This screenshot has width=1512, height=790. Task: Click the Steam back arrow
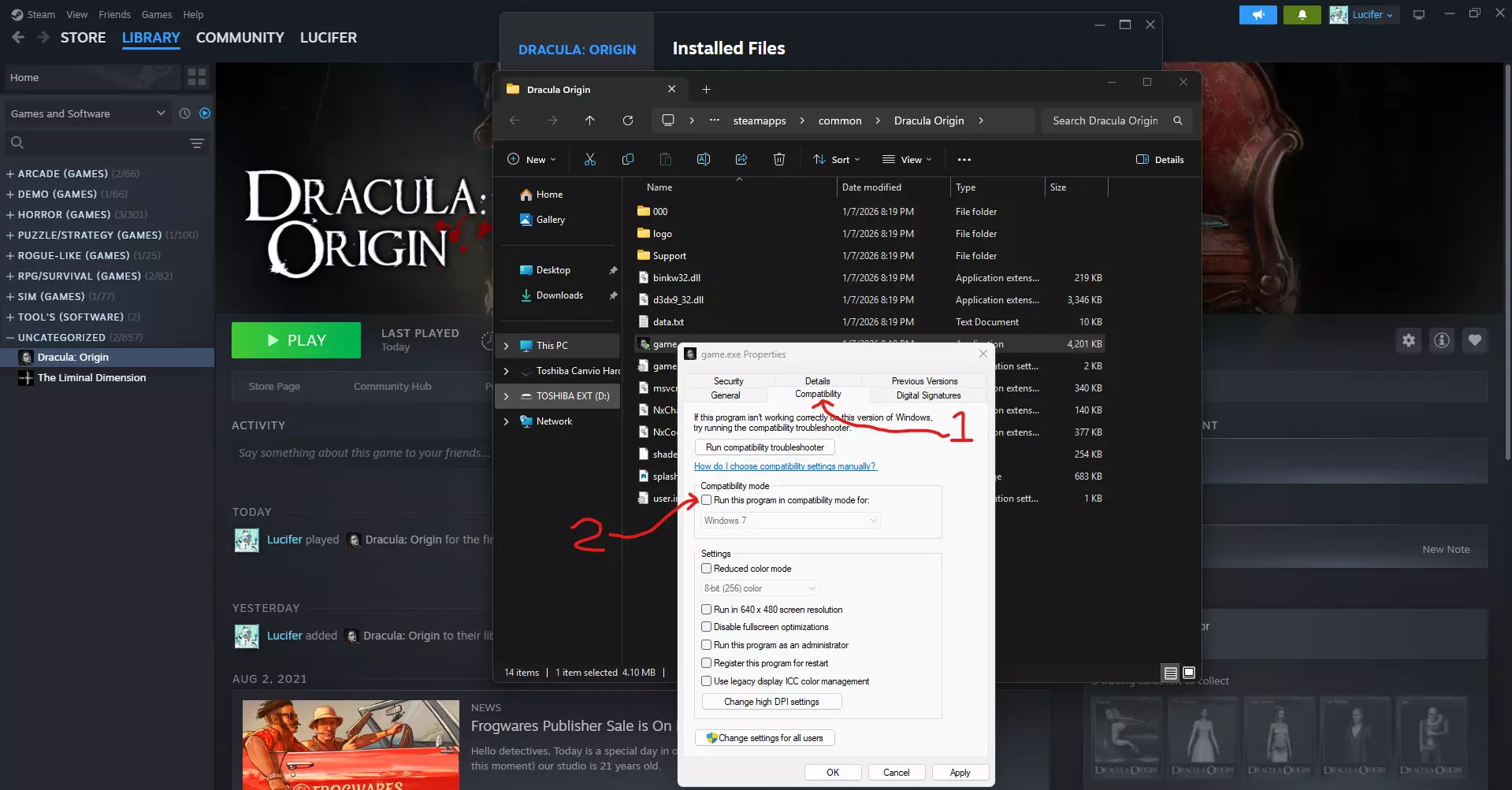18,37
